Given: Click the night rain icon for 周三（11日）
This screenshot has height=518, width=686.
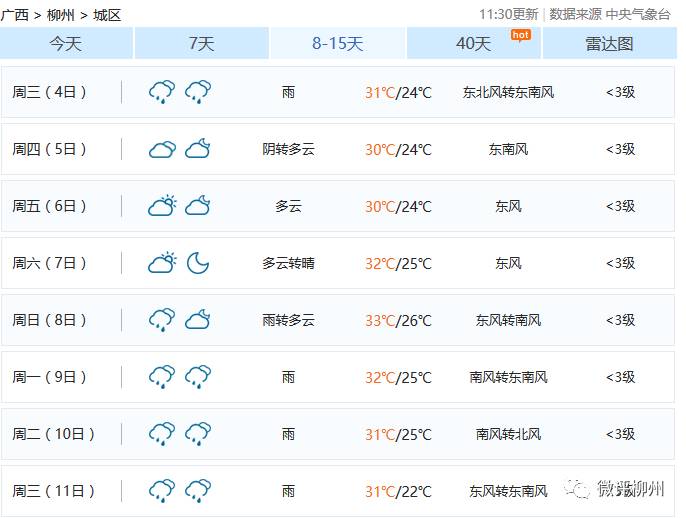Looking at the screenshot, I should (x=198, y=491).
